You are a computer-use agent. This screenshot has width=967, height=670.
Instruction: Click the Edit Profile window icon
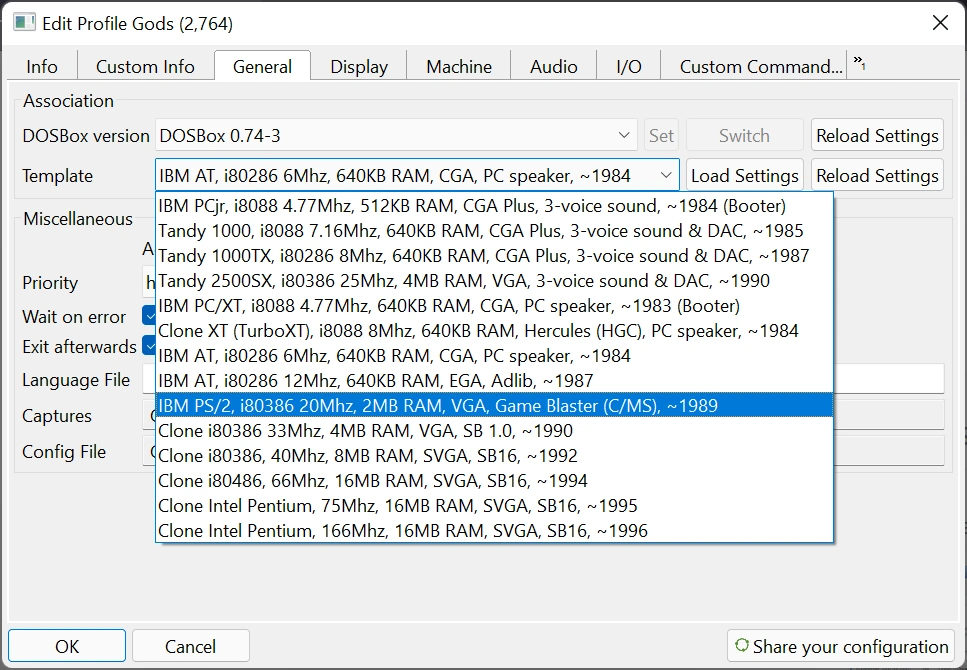(x=24, y=23)
